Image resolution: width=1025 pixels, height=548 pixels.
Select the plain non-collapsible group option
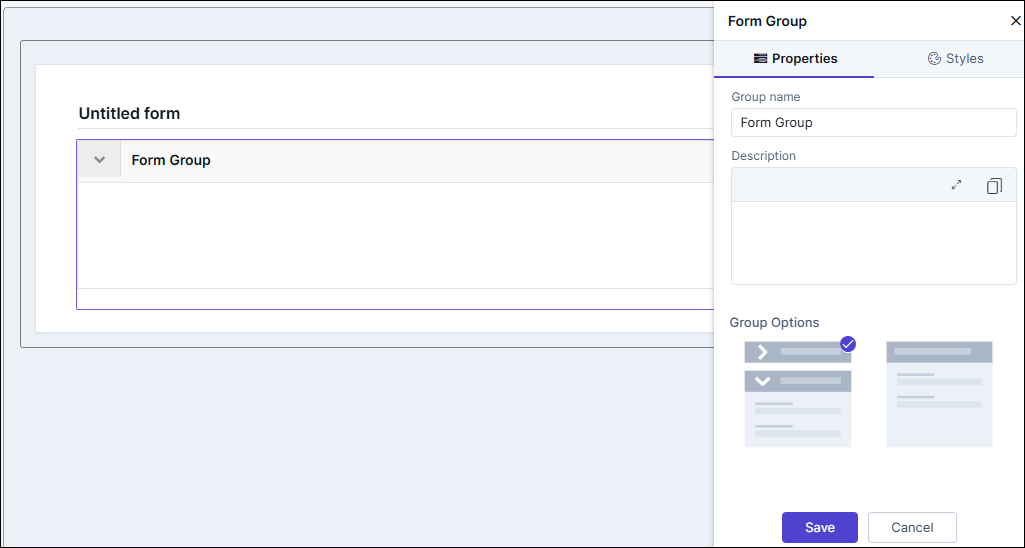939,394
